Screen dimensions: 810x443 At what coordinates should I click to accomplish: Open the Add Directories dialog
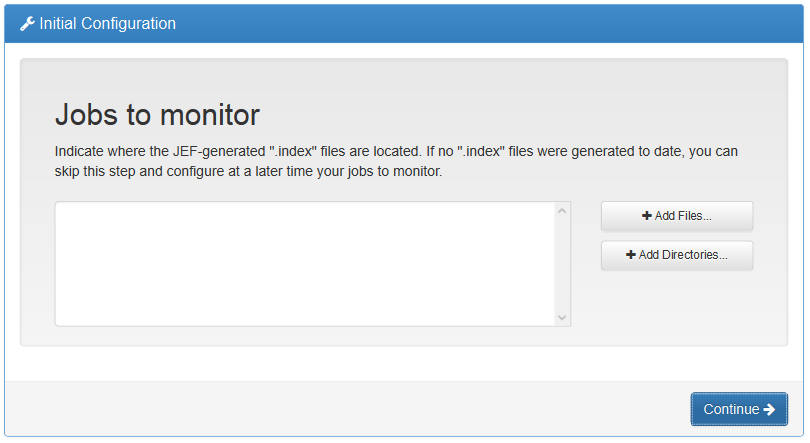point(677,255)
